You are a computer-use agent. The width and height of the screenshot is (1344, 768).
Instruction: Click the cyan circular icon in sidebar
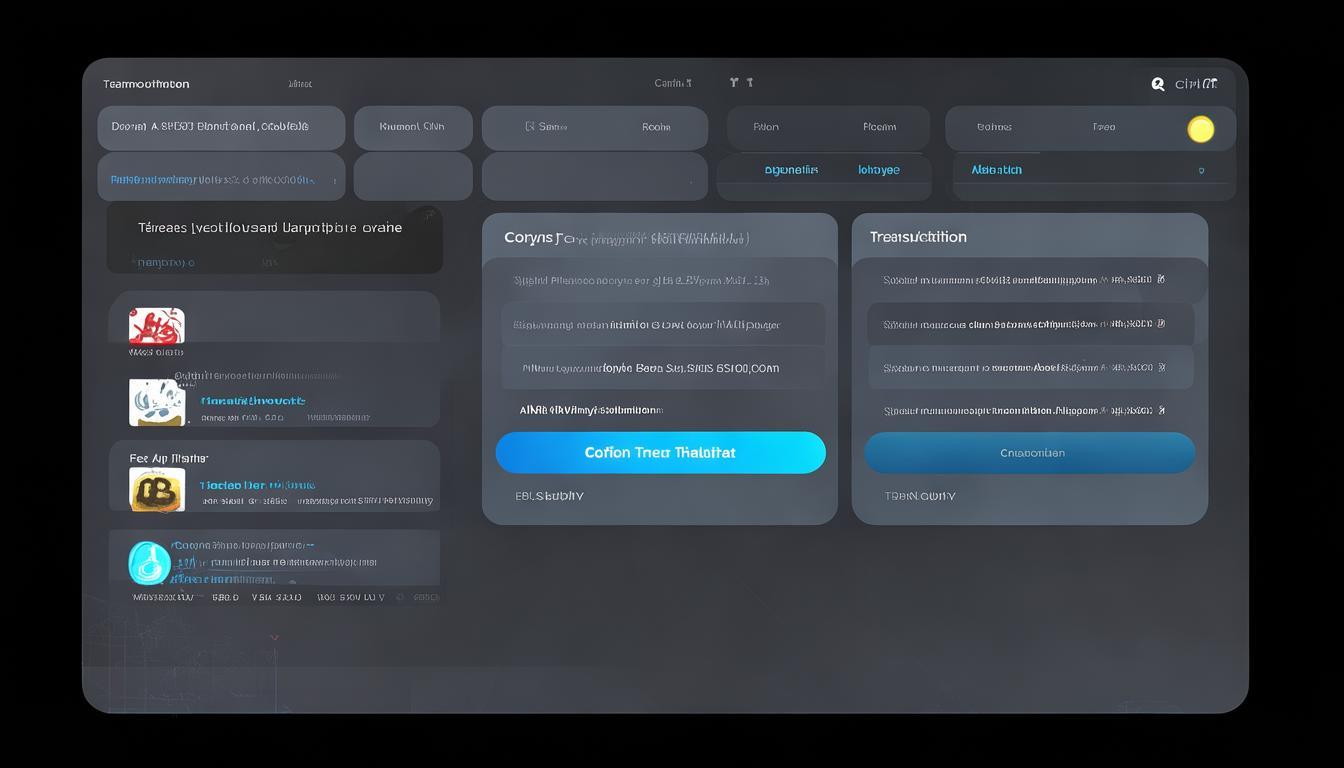pos(149,563)
